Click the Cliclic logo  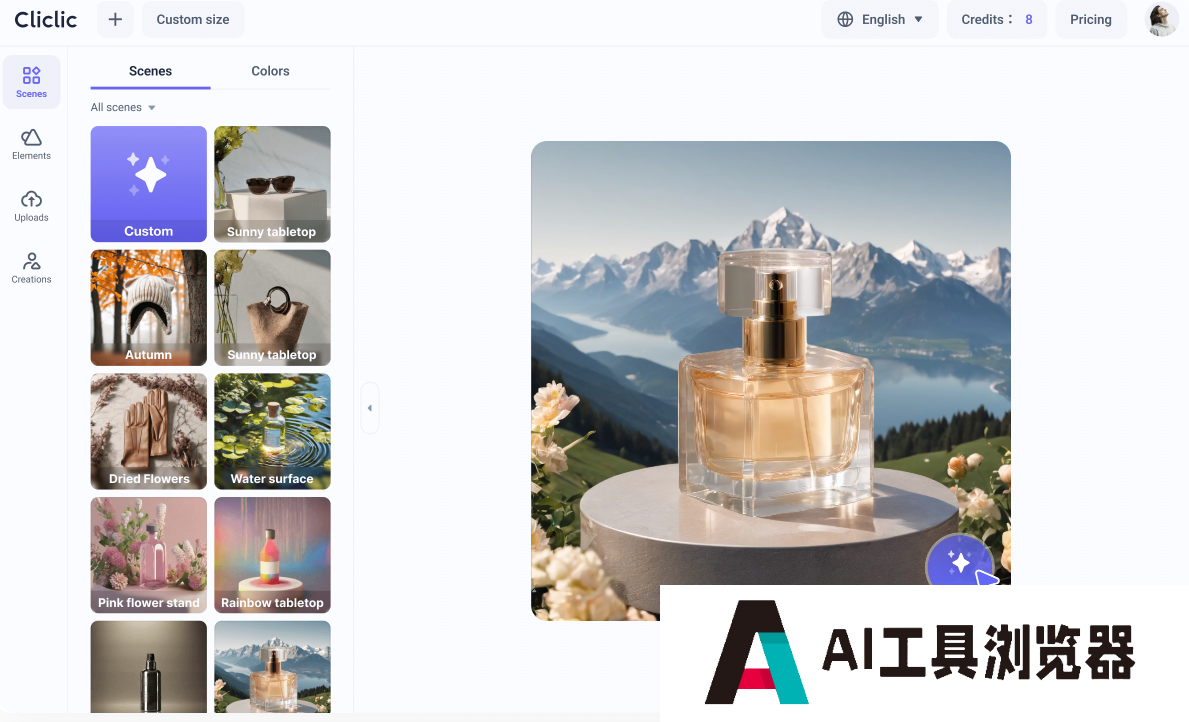pyautogui.click(x=46, y=19)
